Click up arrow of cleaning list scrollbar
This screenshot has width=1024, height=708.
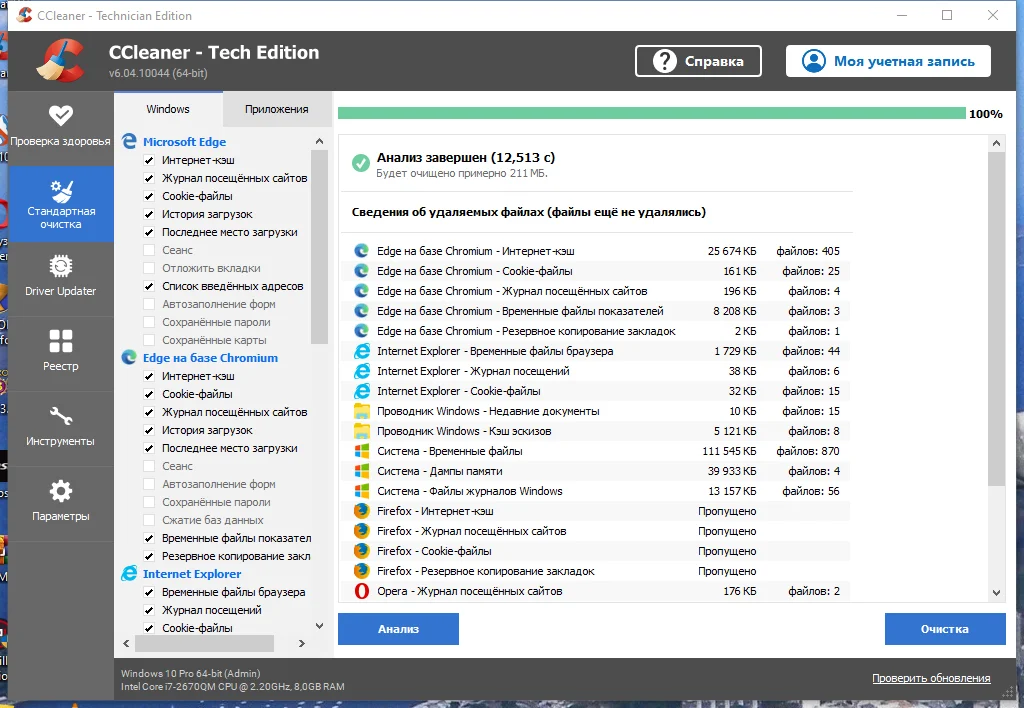319,141
